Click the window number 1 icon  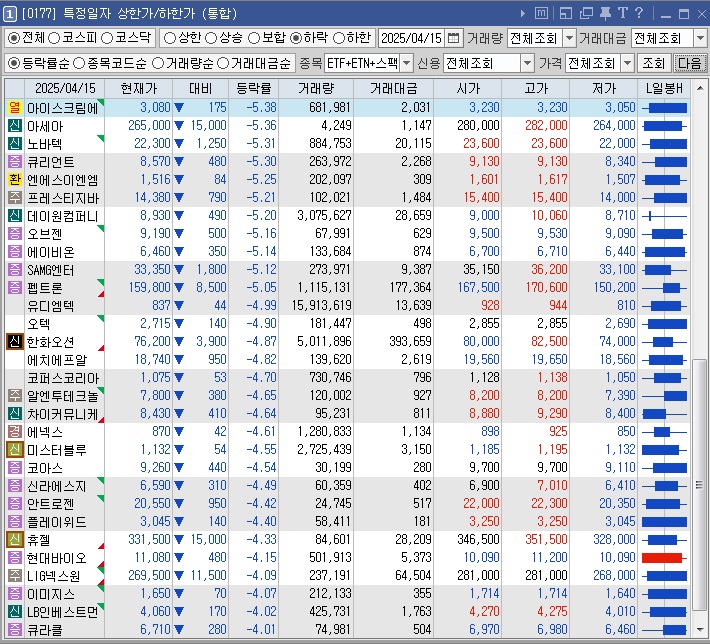tap(10, 14)
